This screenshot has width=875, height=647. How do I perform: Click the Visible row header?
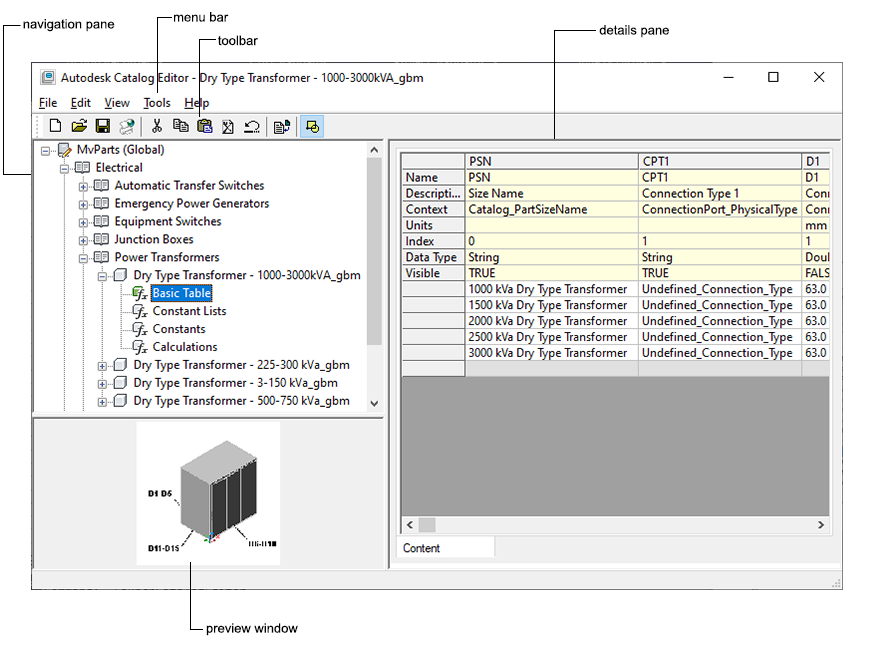(433, 273)
